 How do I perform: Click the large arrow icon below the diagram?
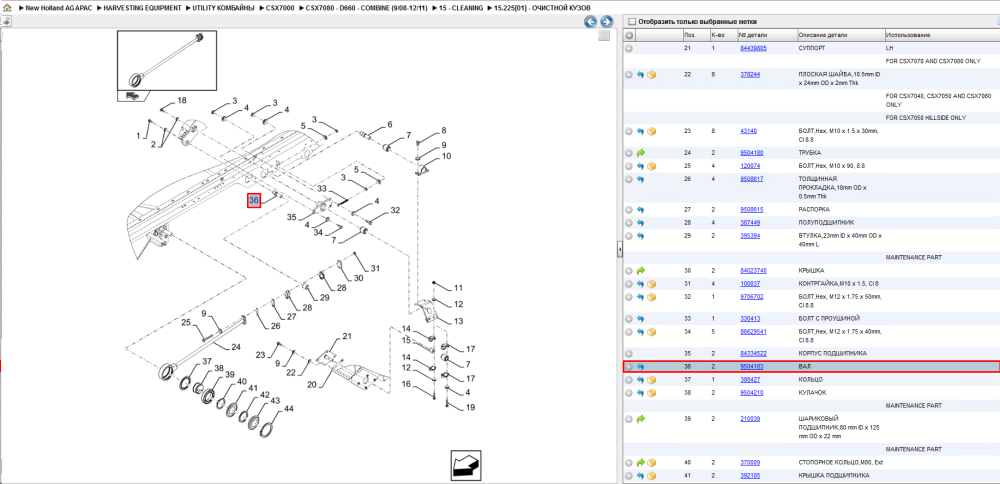coord(466,466)
